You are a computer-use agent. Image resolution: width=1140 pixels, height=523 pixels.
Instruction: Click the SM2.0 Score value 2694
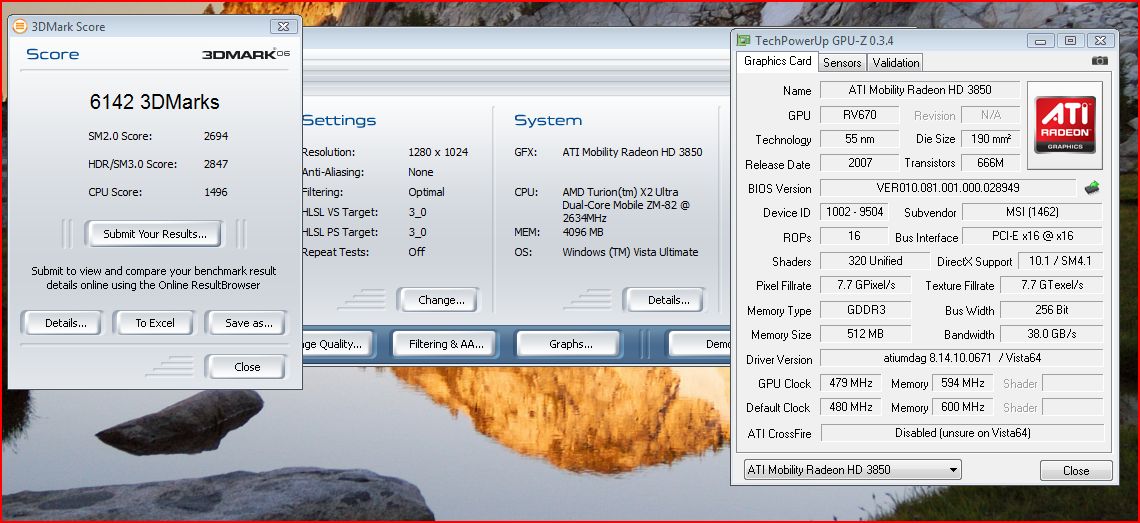tap(216, 136)
